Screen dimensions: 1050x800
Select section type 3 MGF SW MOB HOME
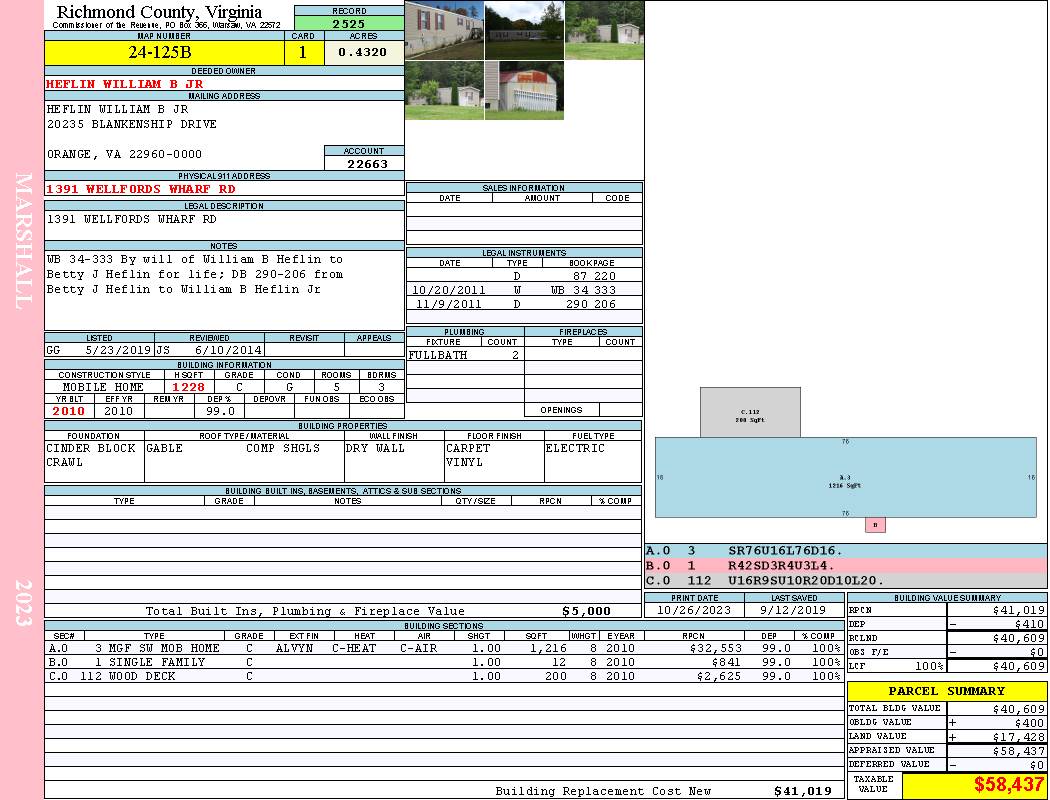(x=157, y=648)
